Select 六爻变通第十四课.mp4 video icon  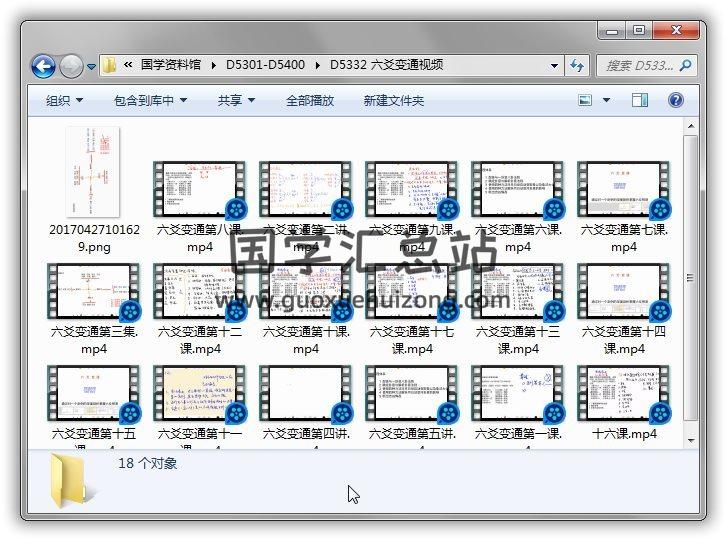coord(624,292)
